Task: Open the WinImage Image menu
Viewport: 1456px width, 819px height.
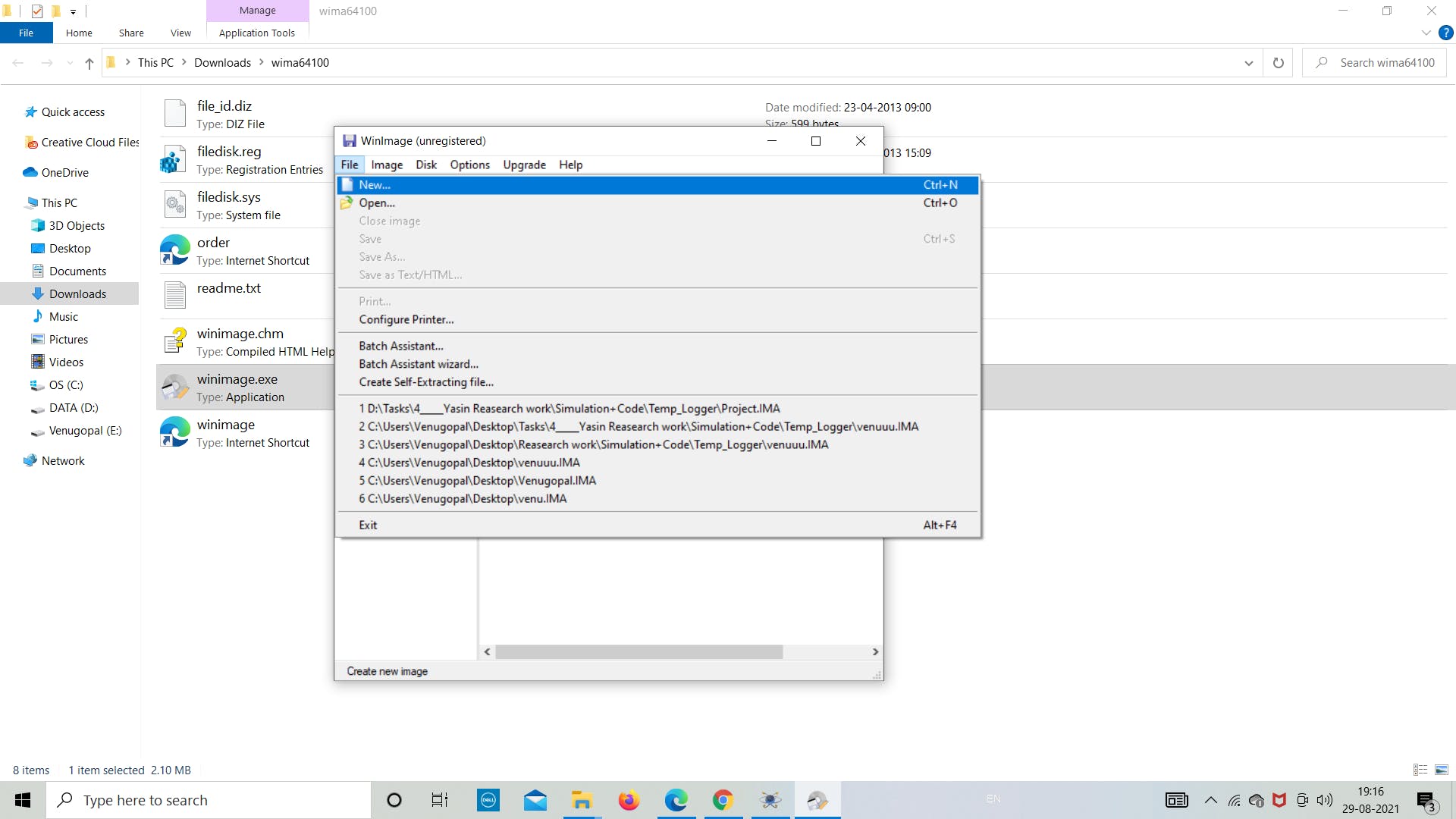Action: pos(387,165)
